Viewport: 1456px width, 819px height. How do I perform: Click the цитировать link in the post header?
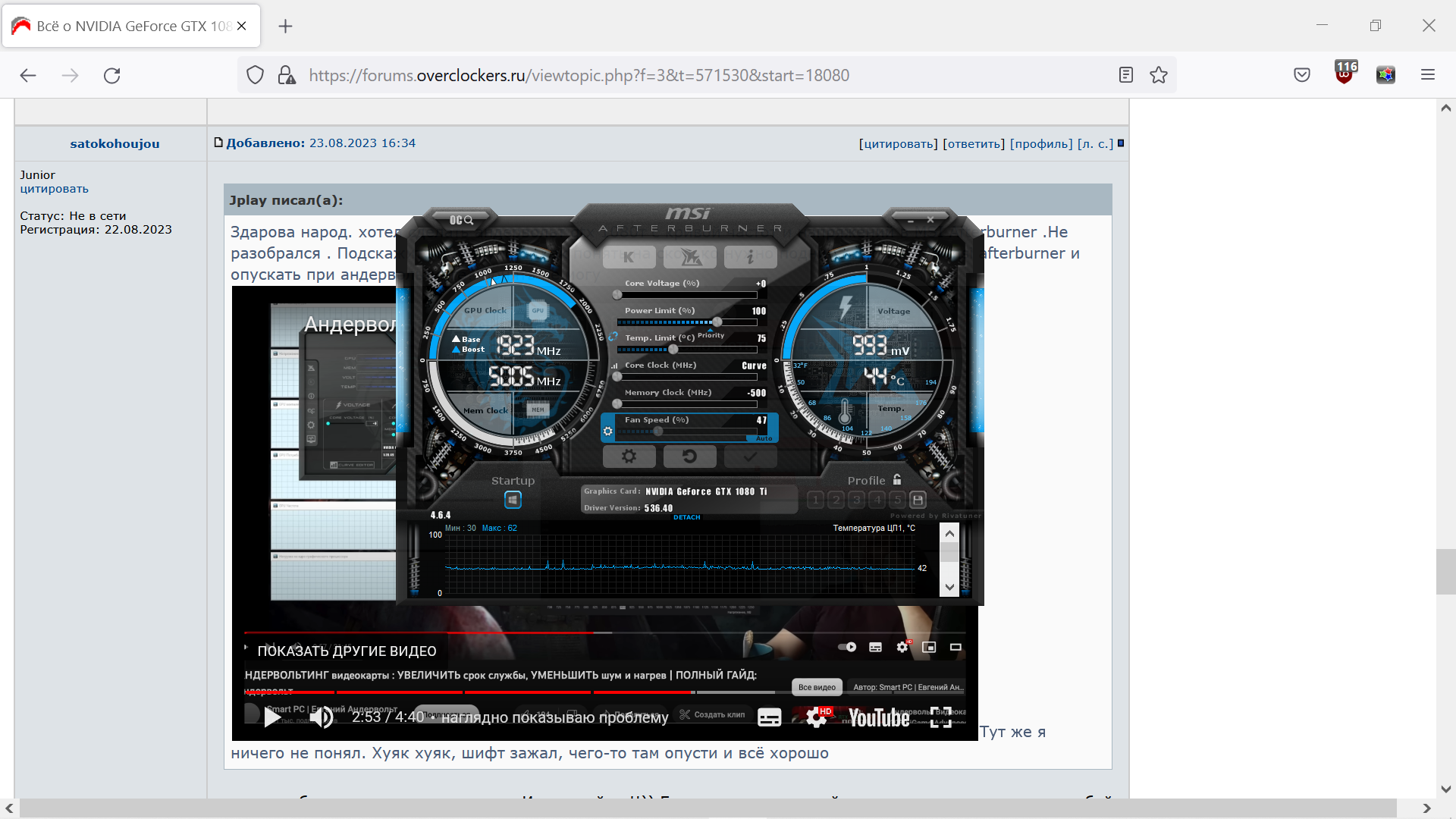[898, 144]
